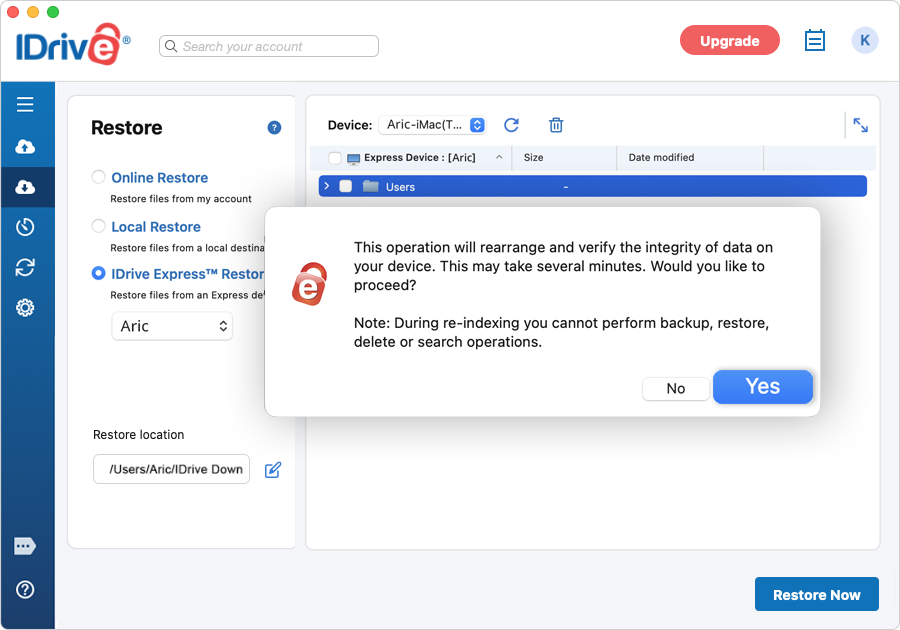Click the trash delete icon
This screenshot has height=630, width=900.
pyautogui.click(x=556, y=125)
